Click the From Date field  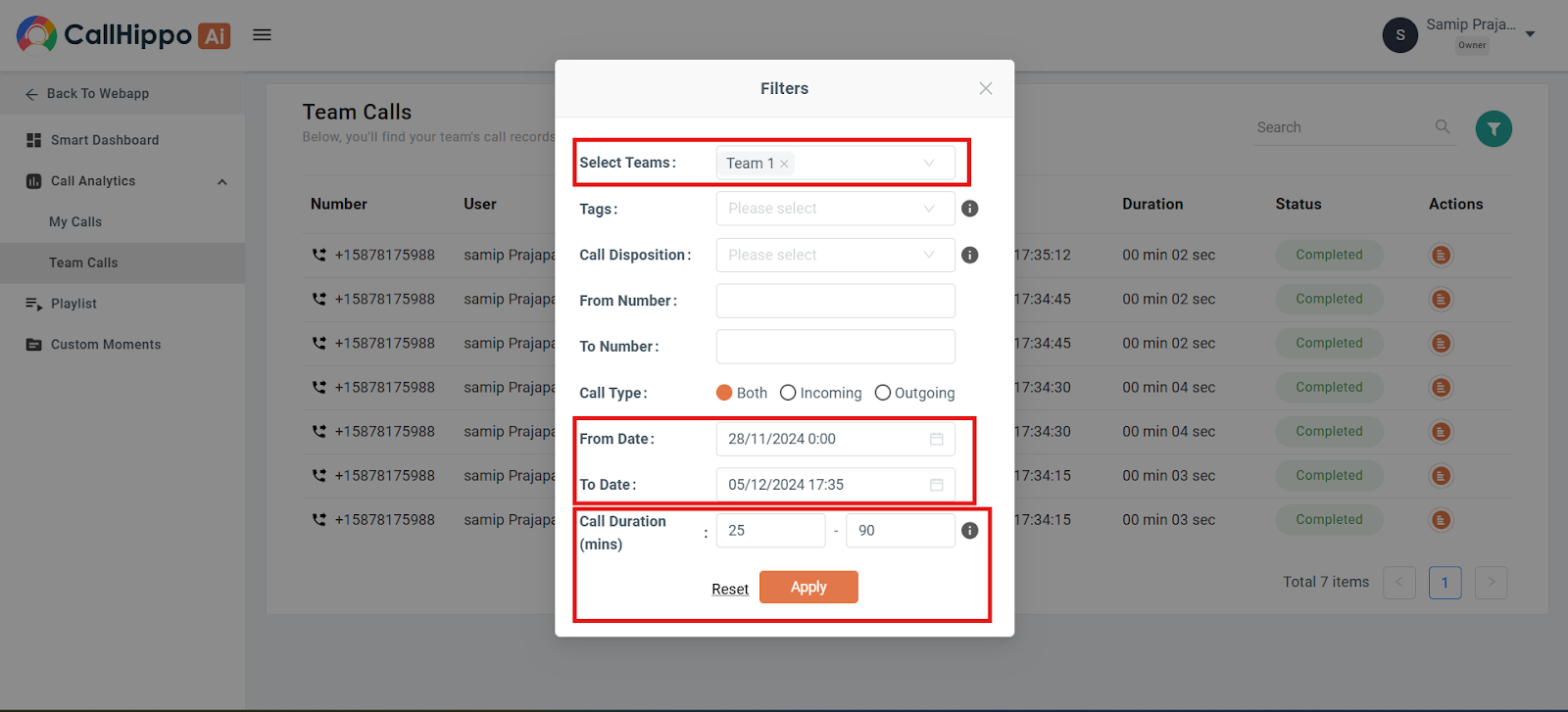coord(835,439)
